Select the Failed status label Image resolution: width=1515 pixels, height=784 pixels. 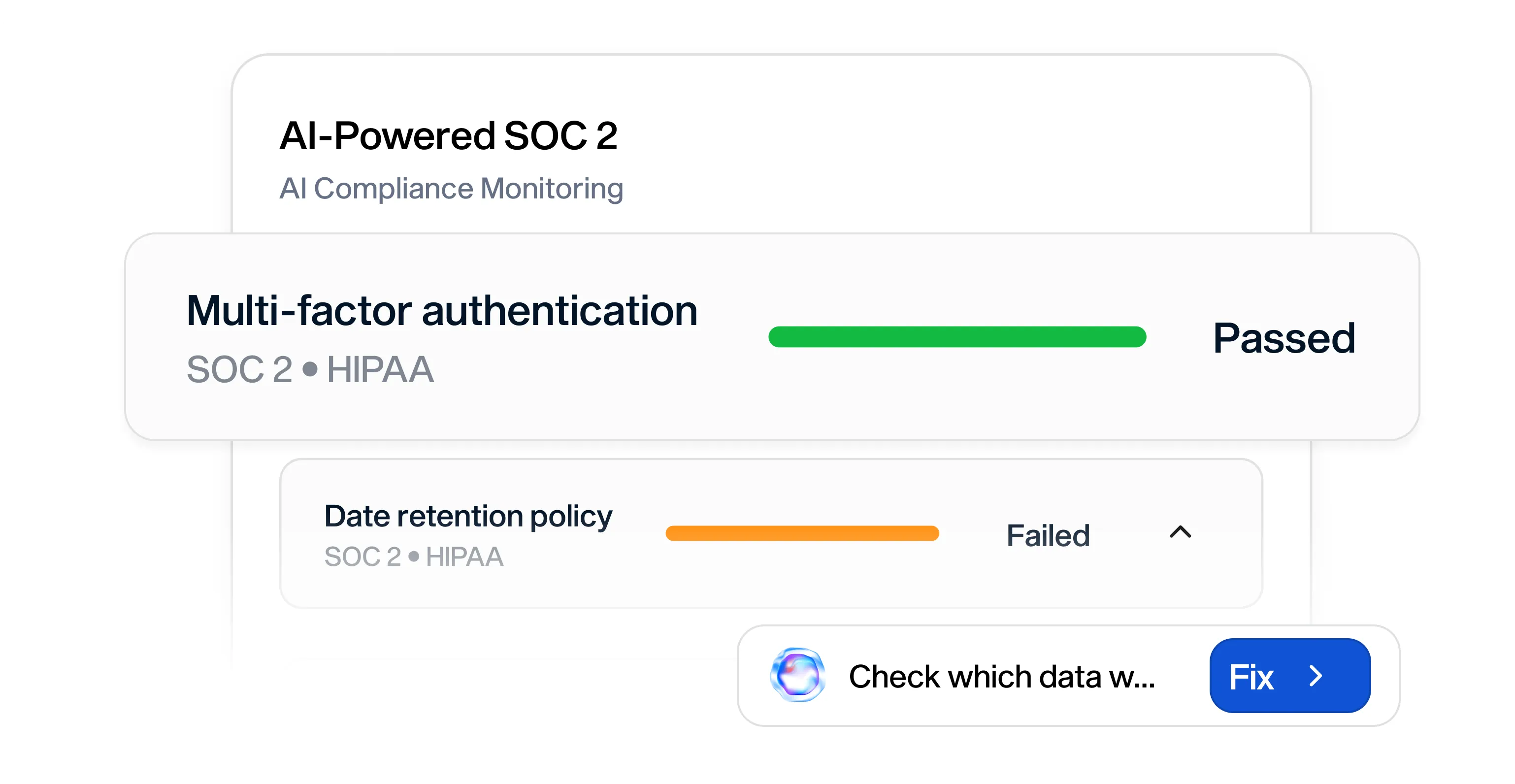pyautogui.click(x=1048, y=535)
